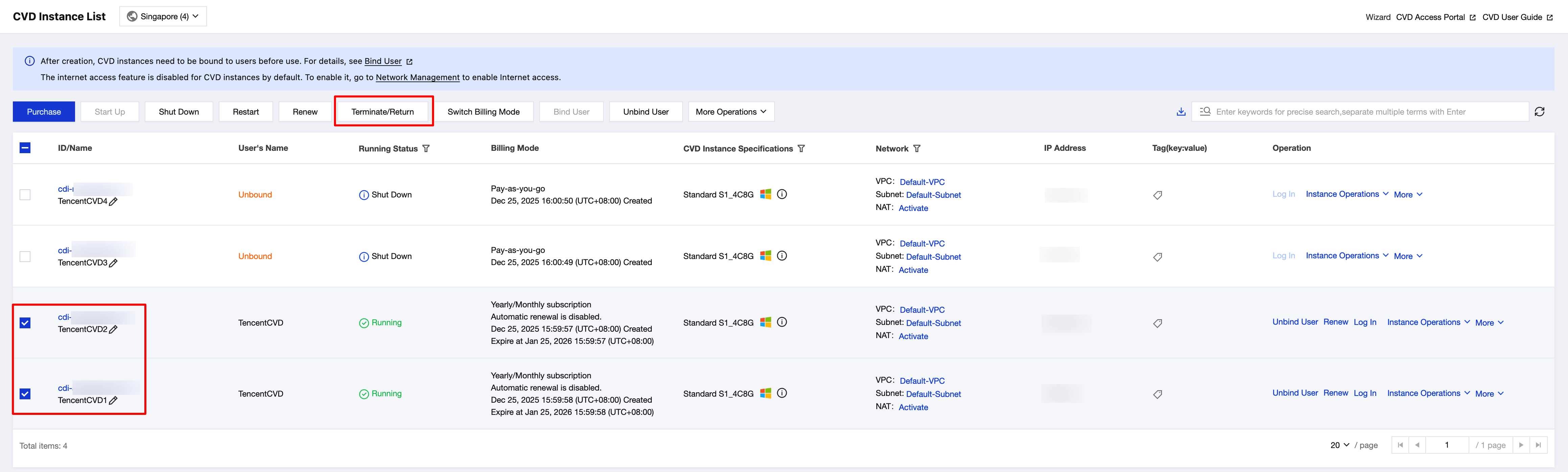Click the download list icon

point(1181,112)
